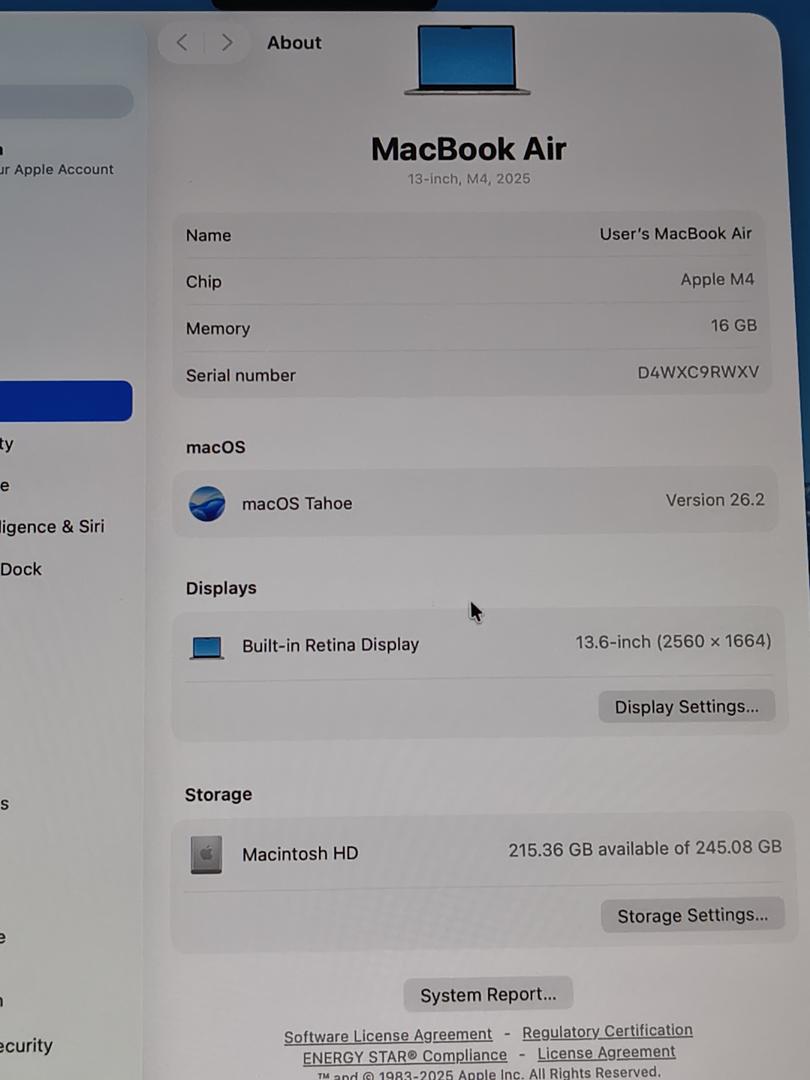Image resolution: width=810 pixels, height=1080 pixels.
Task: Click the Macintosh HD drive icon
Action: [x=206, y=854]
